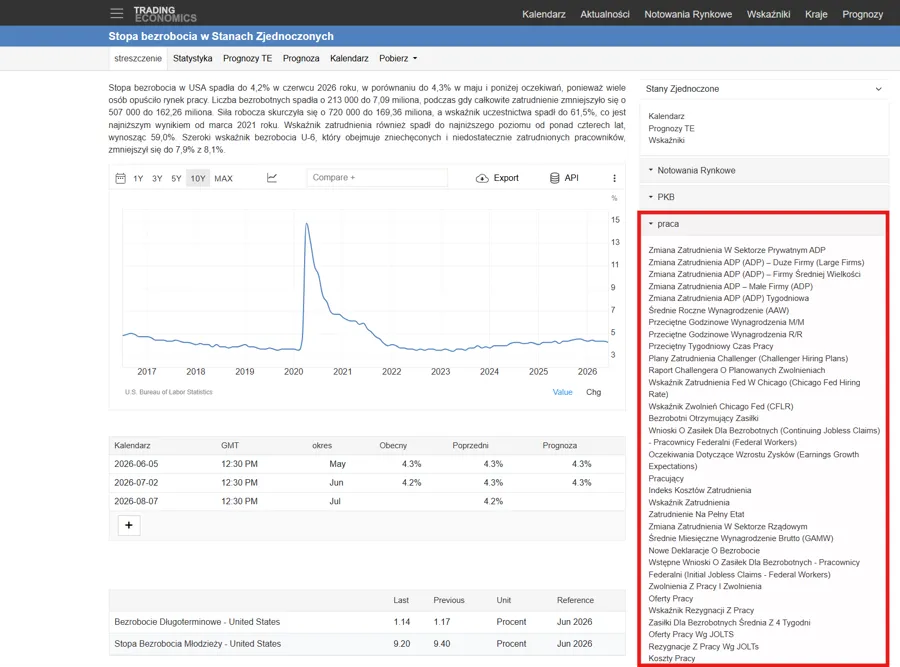Click the Trading Economics logo
Image resolution: width=900 pixels, height=667 pixels.
point(165,14)
